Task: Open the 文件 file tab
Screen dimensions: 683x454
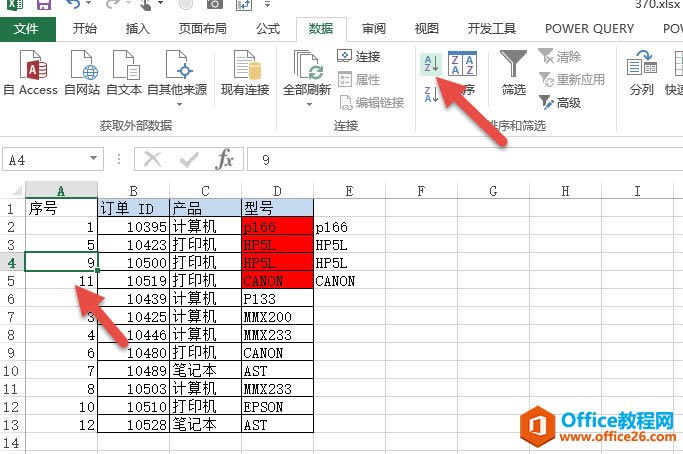Action: pos(27,29)
